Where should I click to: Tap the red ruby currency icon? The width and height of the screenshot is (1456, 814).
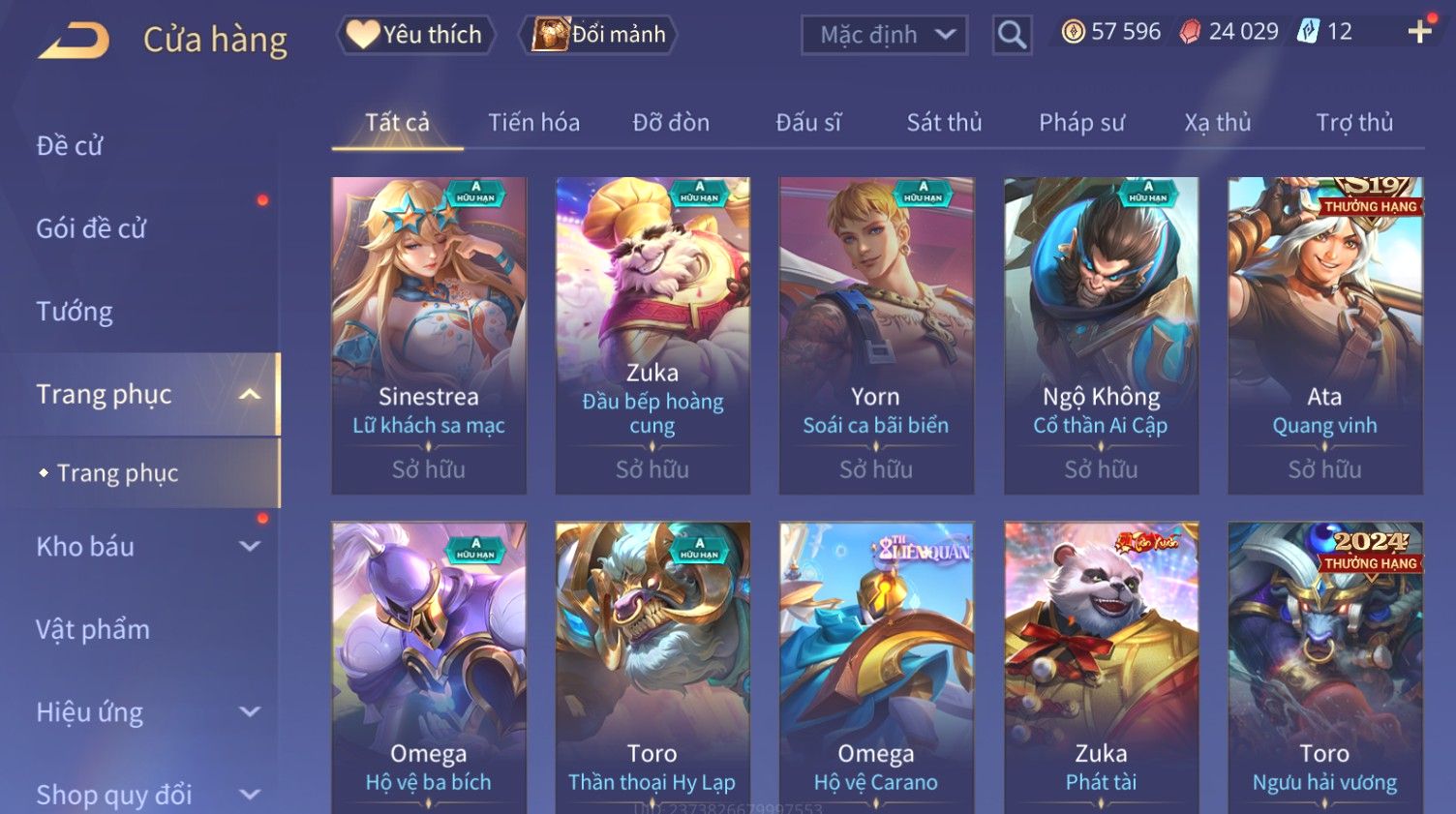pos(1190,33)
